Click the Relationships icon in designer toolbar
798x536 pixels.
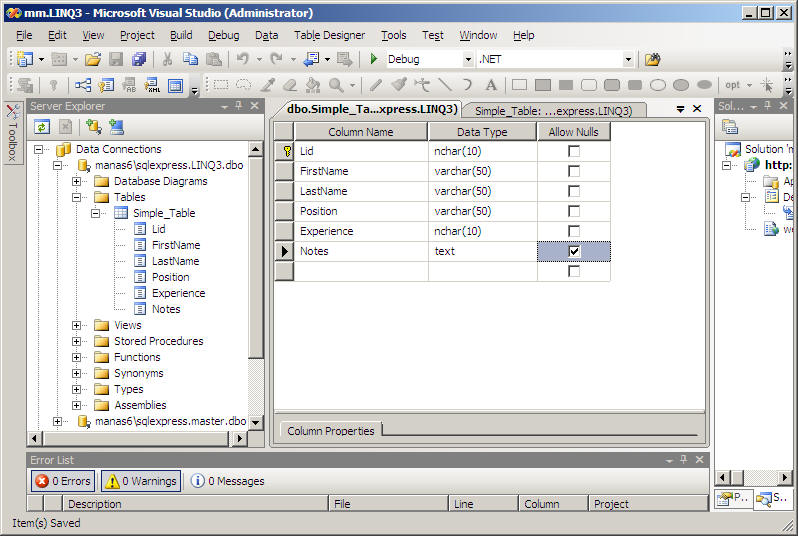pyautogui.click(x=83, y=85)
